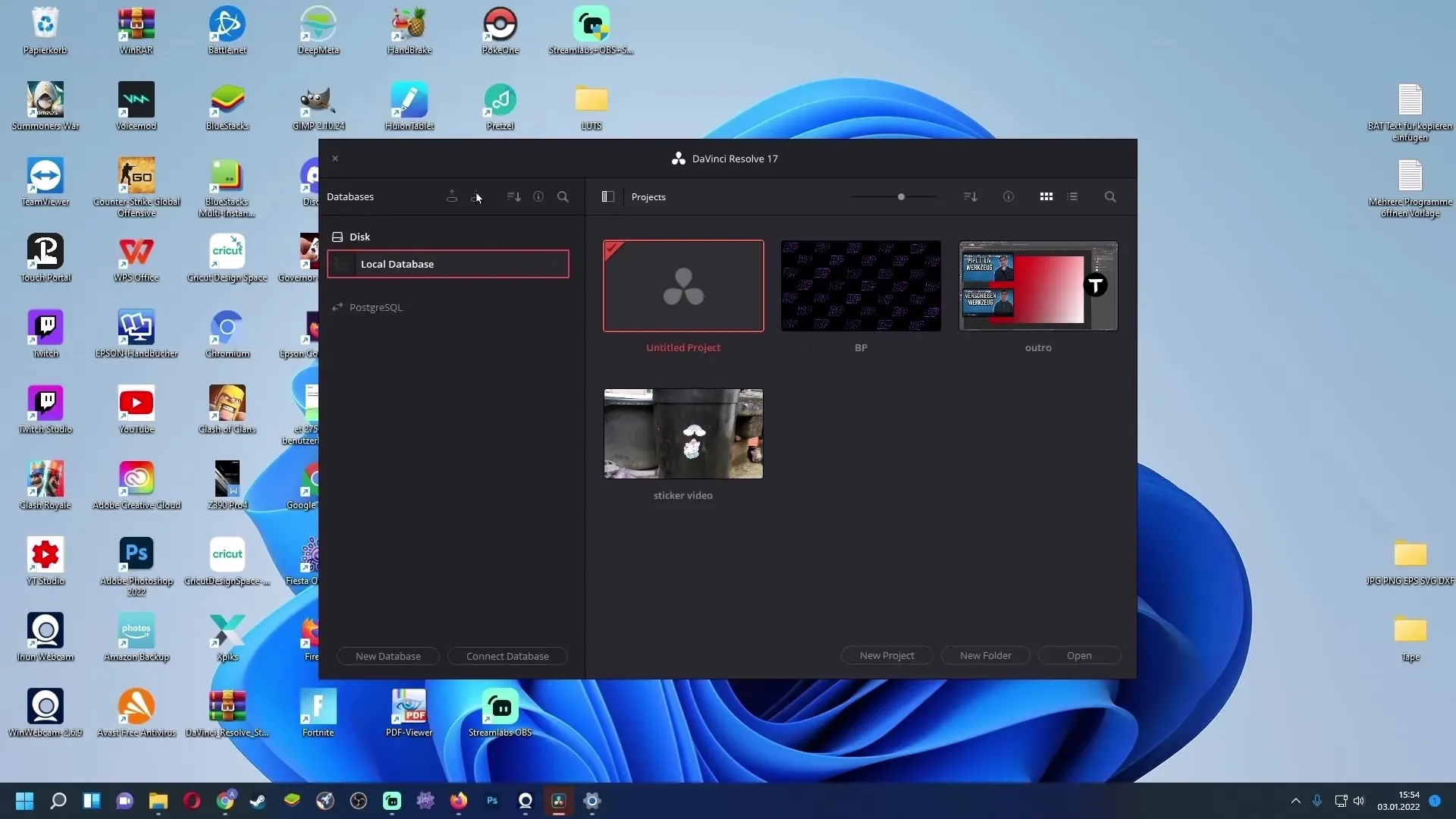Click the PokeOne desktop icon

click(500, 30)
